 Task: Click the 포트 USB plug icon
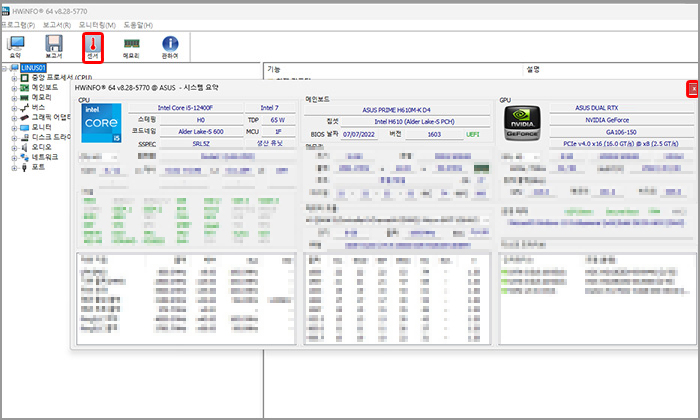(x=25, y=167)
